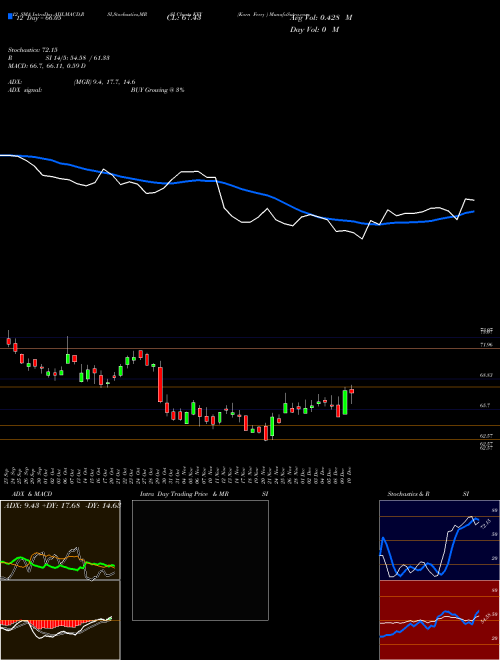Click the tall red candlestick from late October
Viewport: 500px width, 660px height.
point(160,384)
